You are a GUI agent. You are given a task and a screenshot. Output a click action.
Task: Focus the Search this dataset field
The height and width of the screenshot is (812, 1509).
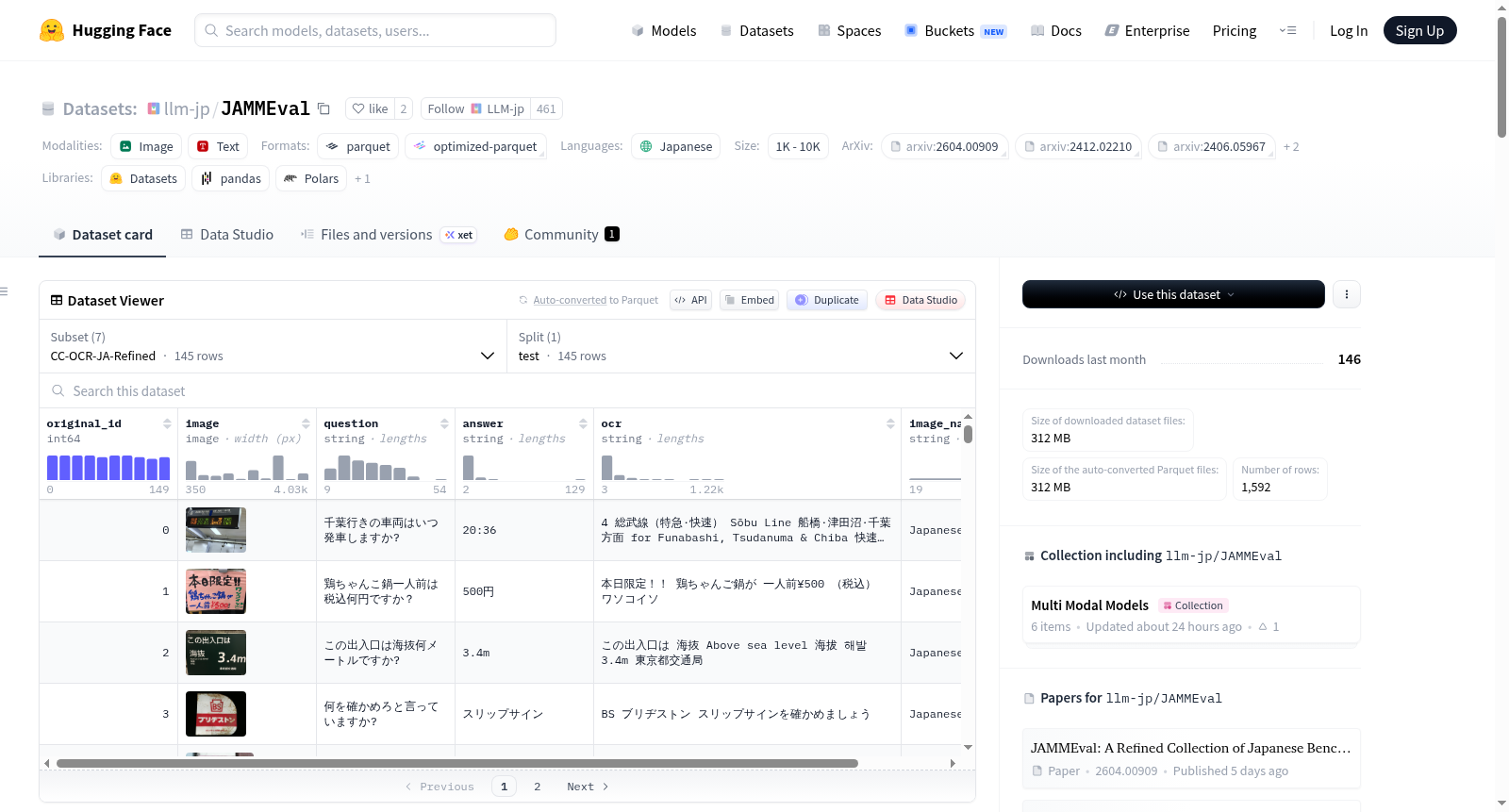coord(507,390)
